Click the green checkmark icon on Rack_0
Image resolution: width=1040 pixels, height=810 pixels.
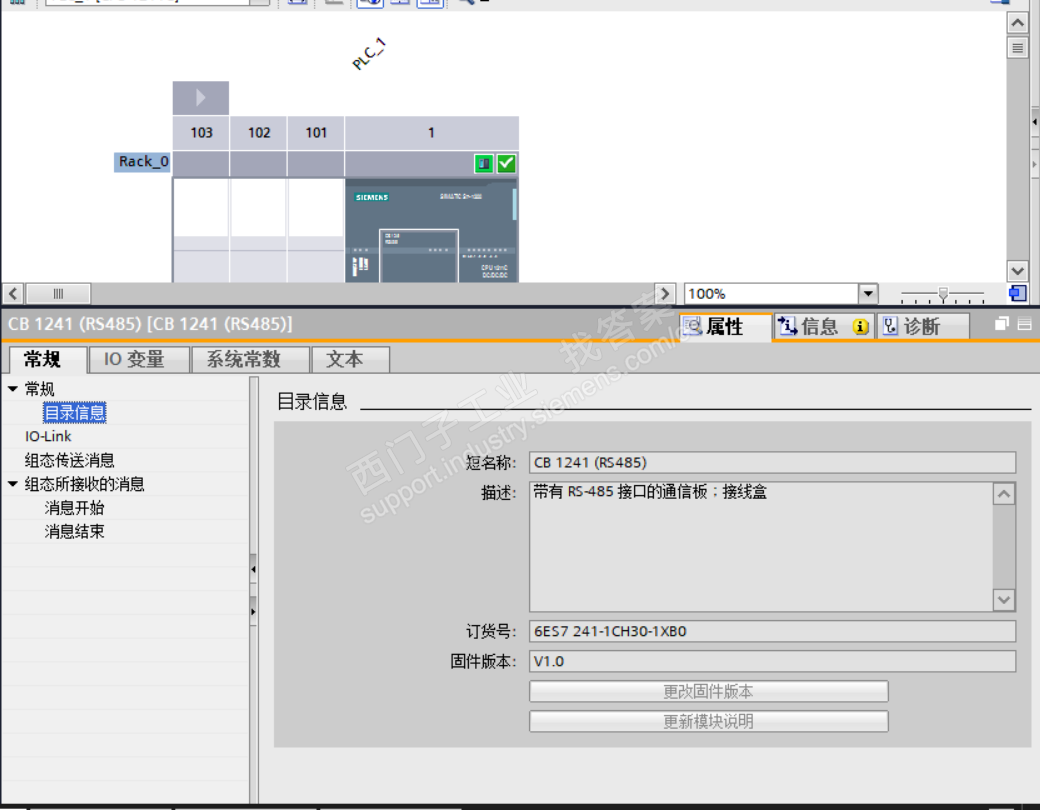click(x=506, y=163)
